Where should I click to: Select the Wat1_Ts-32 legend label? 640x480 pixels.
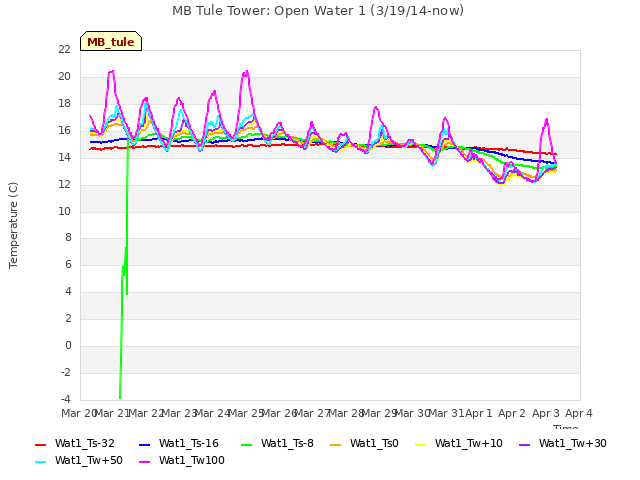pos(85,444)
